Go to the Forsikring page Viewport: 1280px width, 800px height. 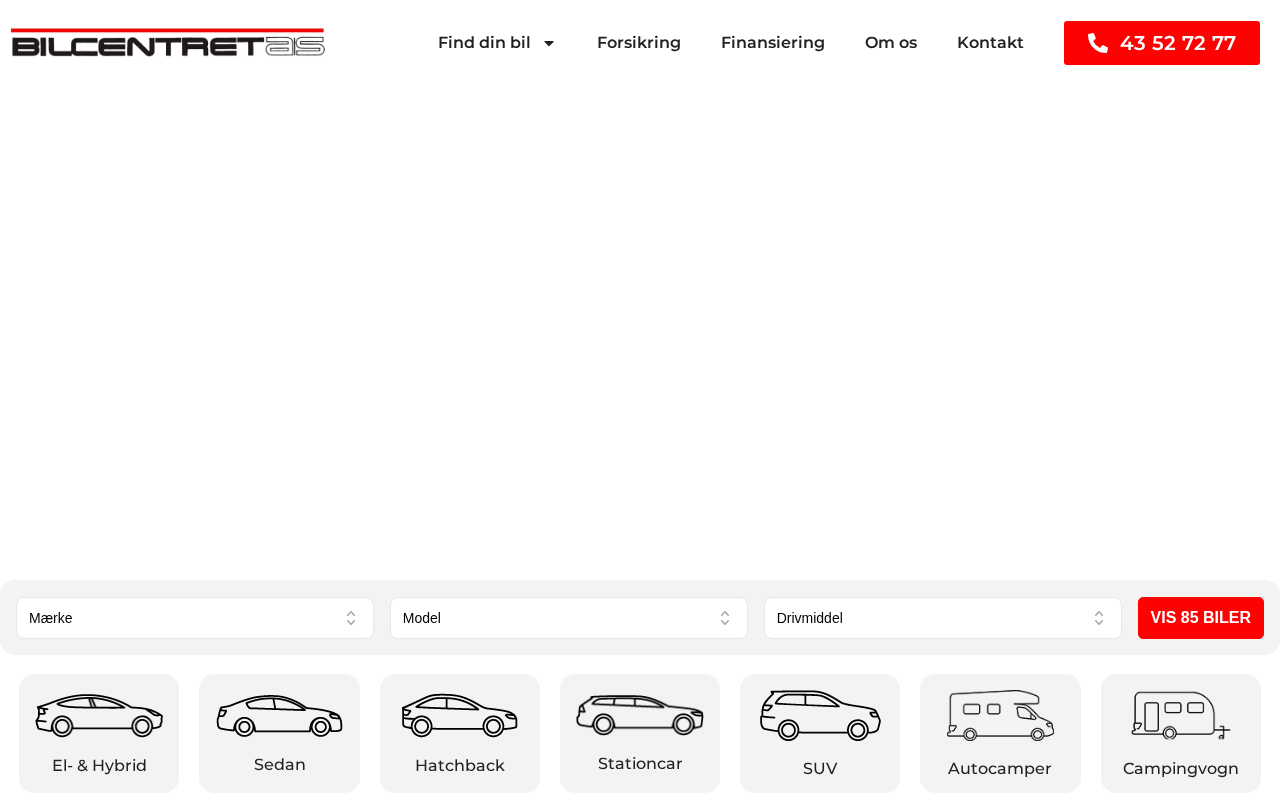tap(639, 43)
